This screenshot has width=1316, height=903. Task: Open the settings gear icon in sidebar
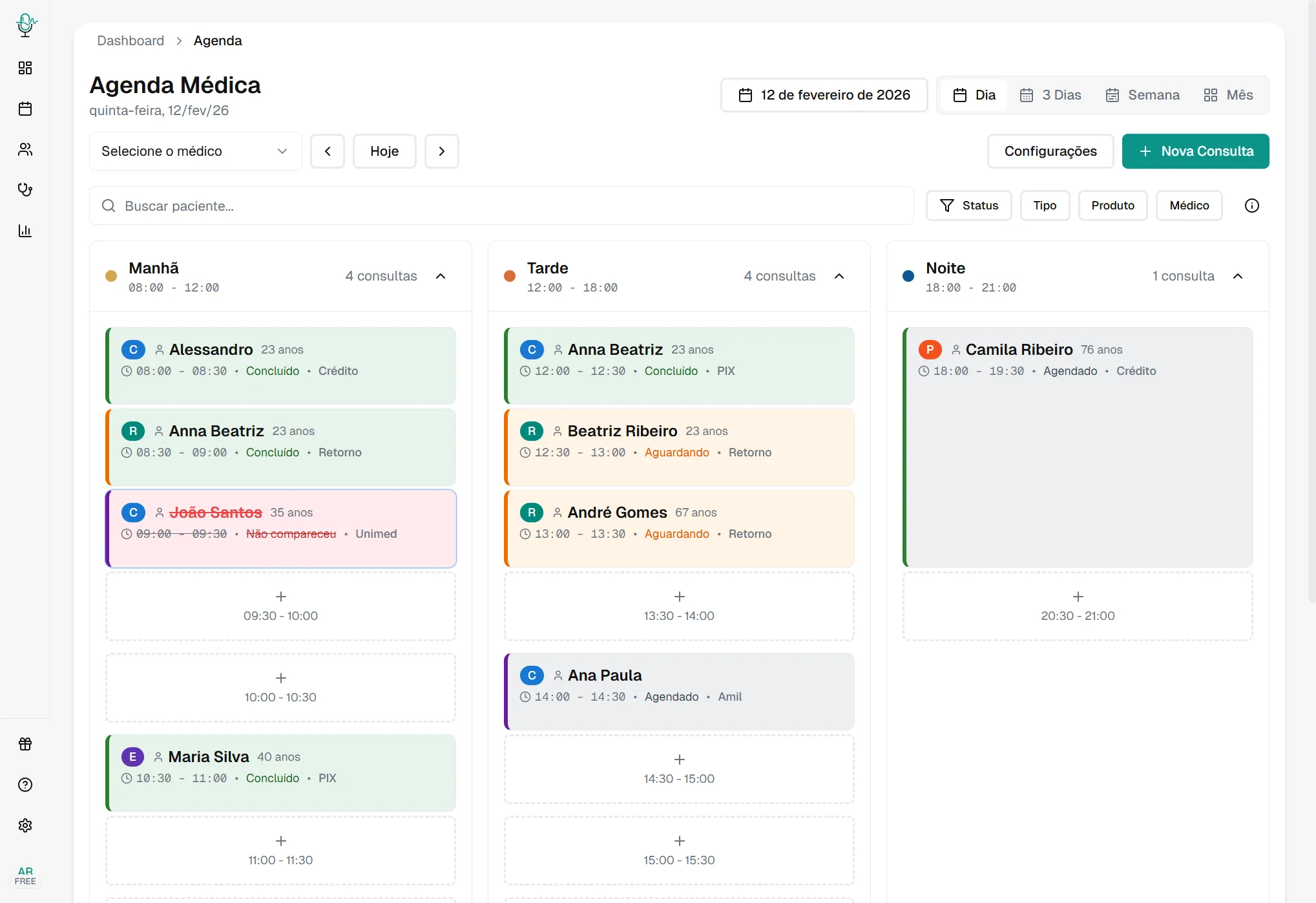[25, 825]
